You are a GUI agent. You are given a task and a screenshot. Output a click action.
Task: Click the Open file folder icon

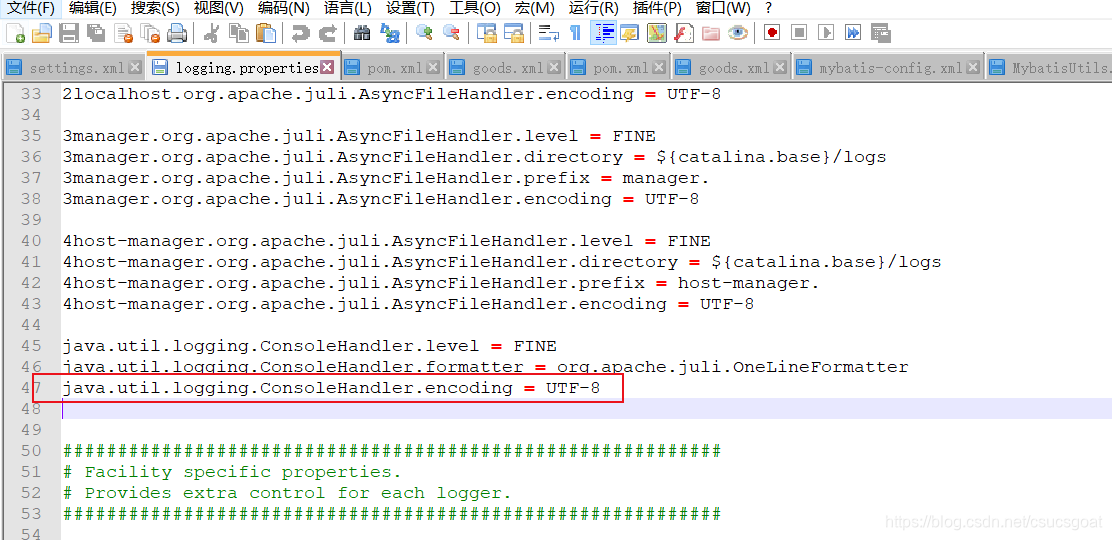(42, 33)
